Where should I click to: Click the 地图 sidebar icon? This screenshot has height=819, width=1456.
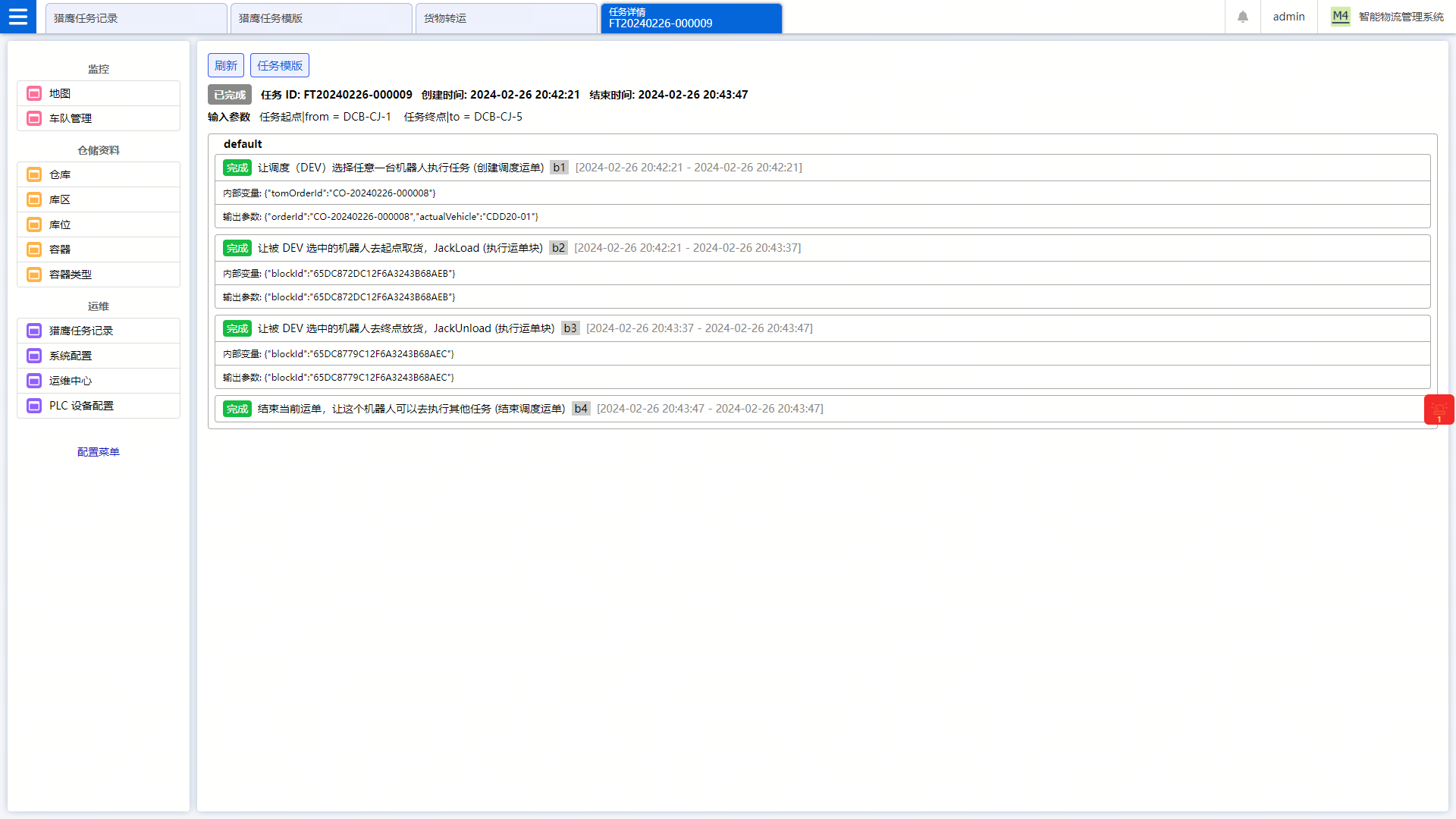tap(34, 93)
